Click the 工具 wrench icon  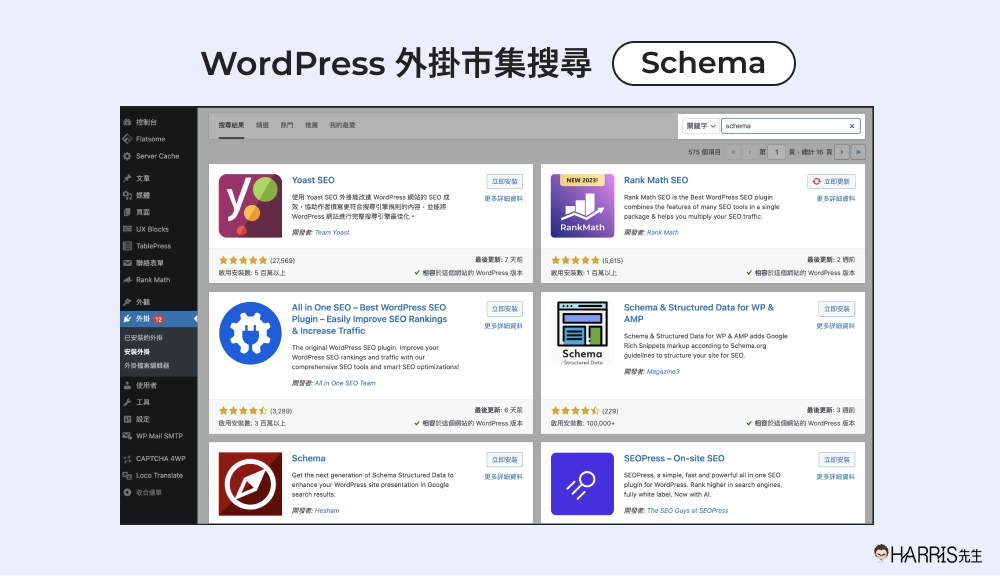click(128, 402)
